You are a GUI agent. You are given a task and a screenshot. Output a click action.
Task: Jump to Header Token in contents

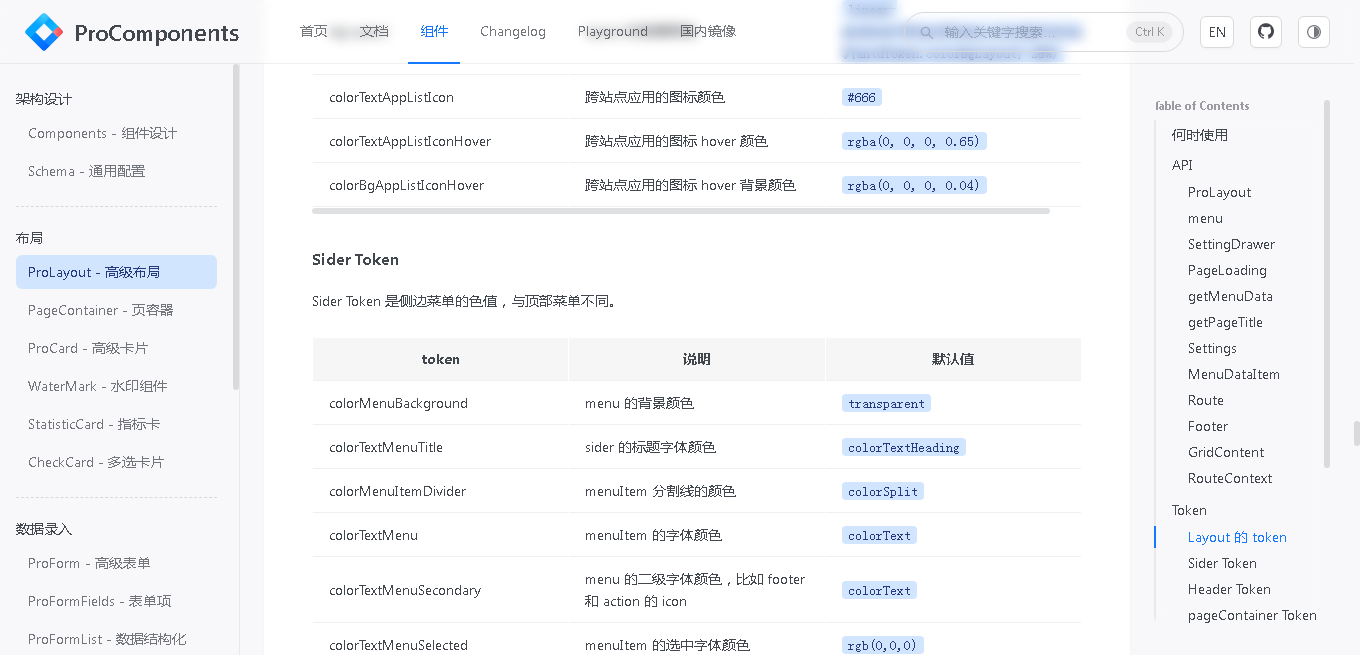[x=1229, y=589]
